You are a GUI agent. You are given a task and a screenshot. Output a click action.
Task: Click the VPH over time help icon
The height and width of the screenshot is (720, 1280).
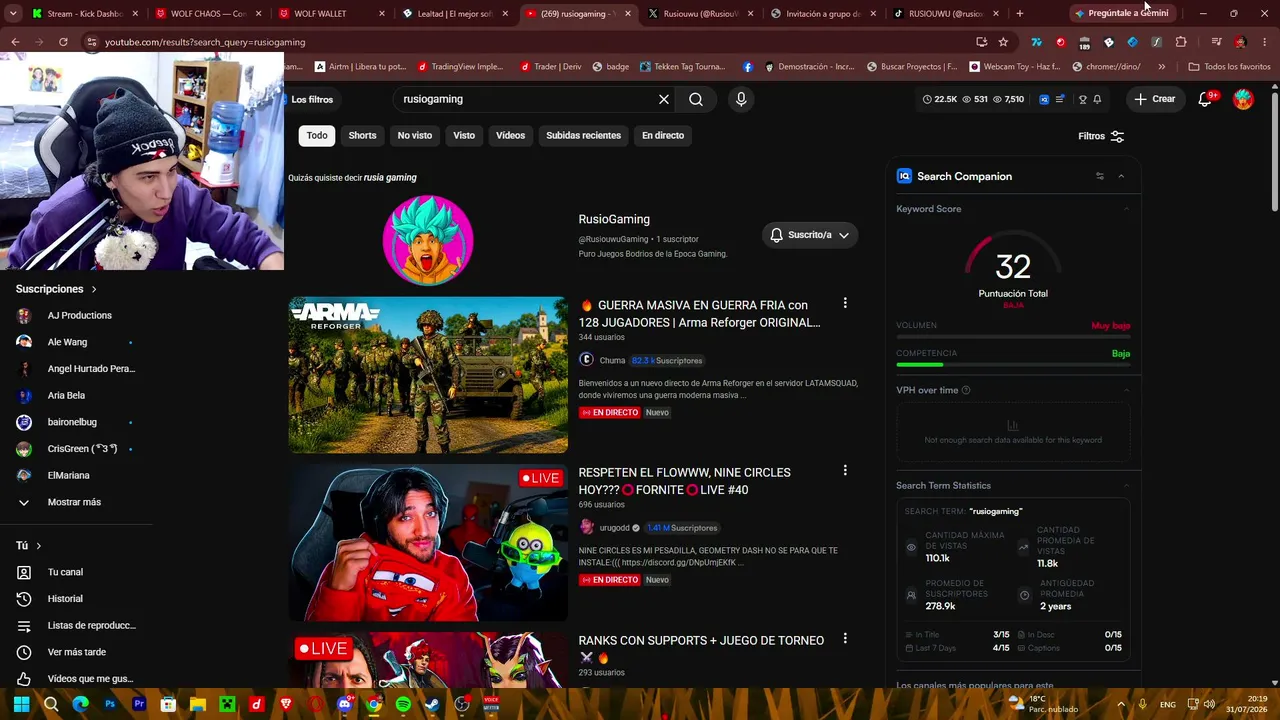coord(966,390)
